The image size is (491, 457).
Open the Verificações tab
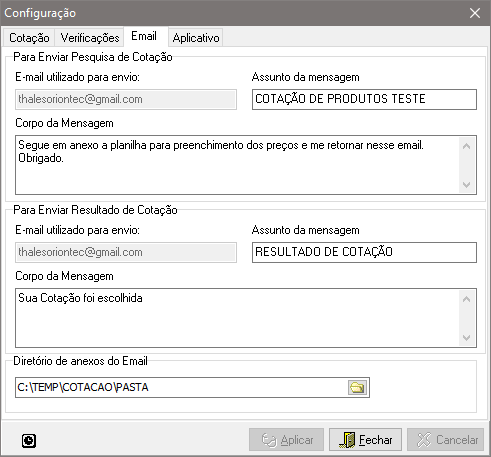click(x=90, y=38)
